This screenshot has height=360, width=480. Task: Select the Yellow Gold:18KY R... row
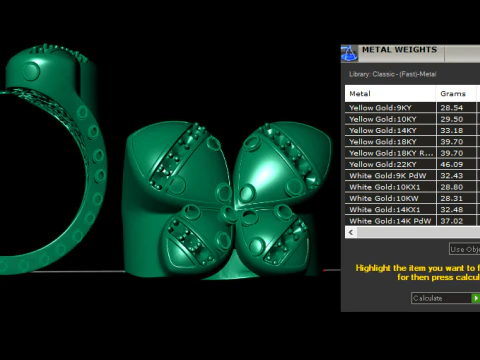412,153
